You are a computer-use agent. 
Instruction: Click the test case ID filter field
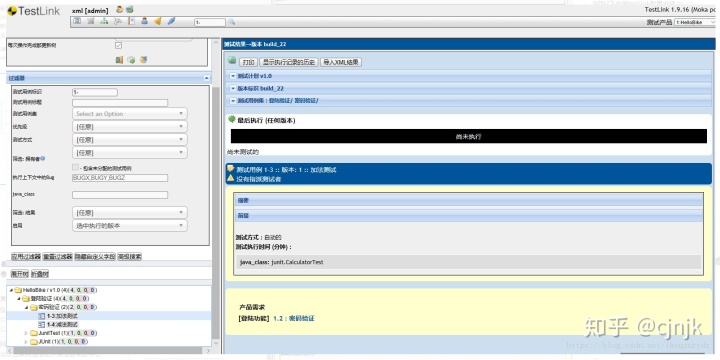pyautogui.click(x=95, y=92)
